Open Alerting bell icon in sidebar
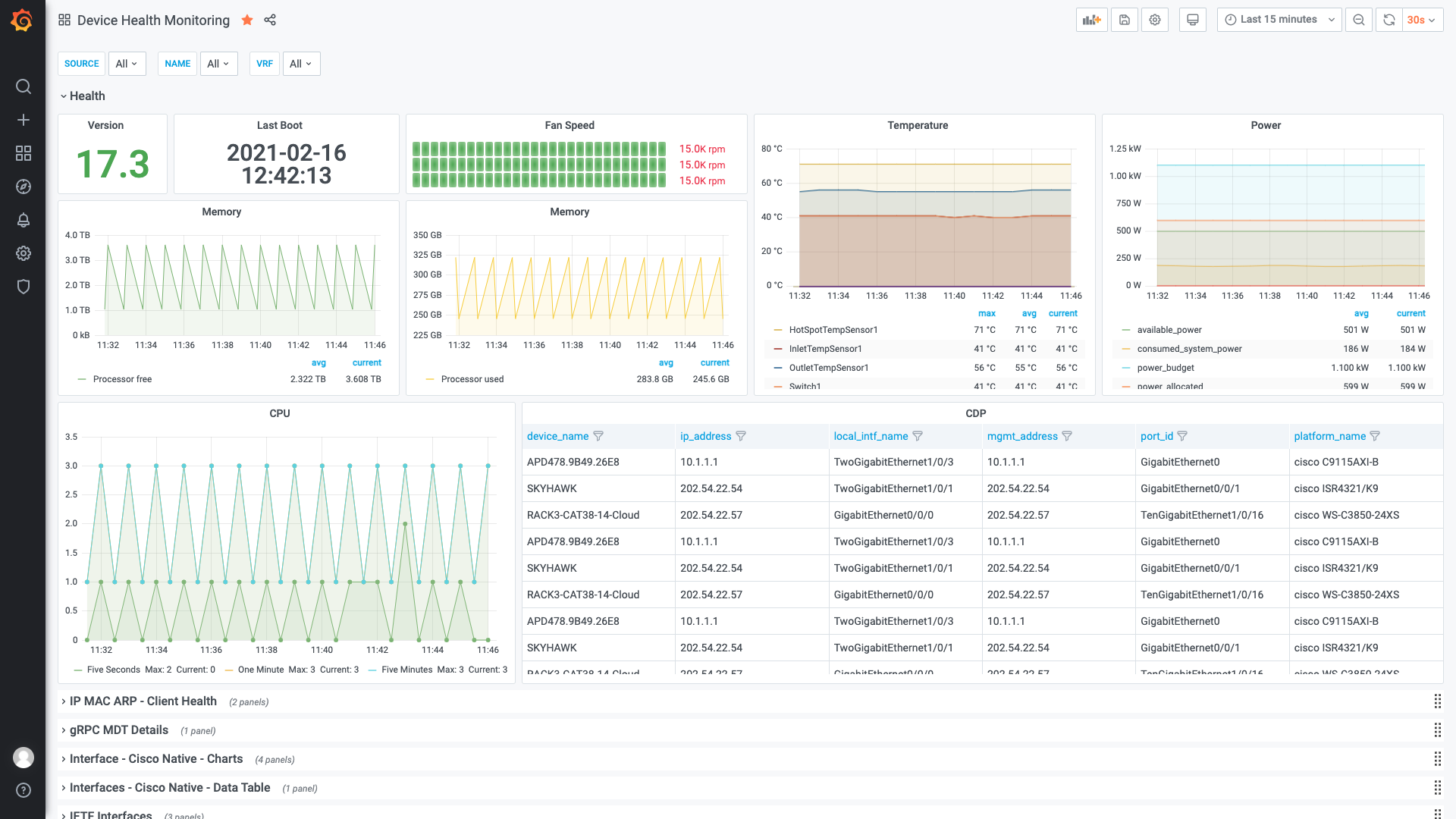 tap(24, 220)
